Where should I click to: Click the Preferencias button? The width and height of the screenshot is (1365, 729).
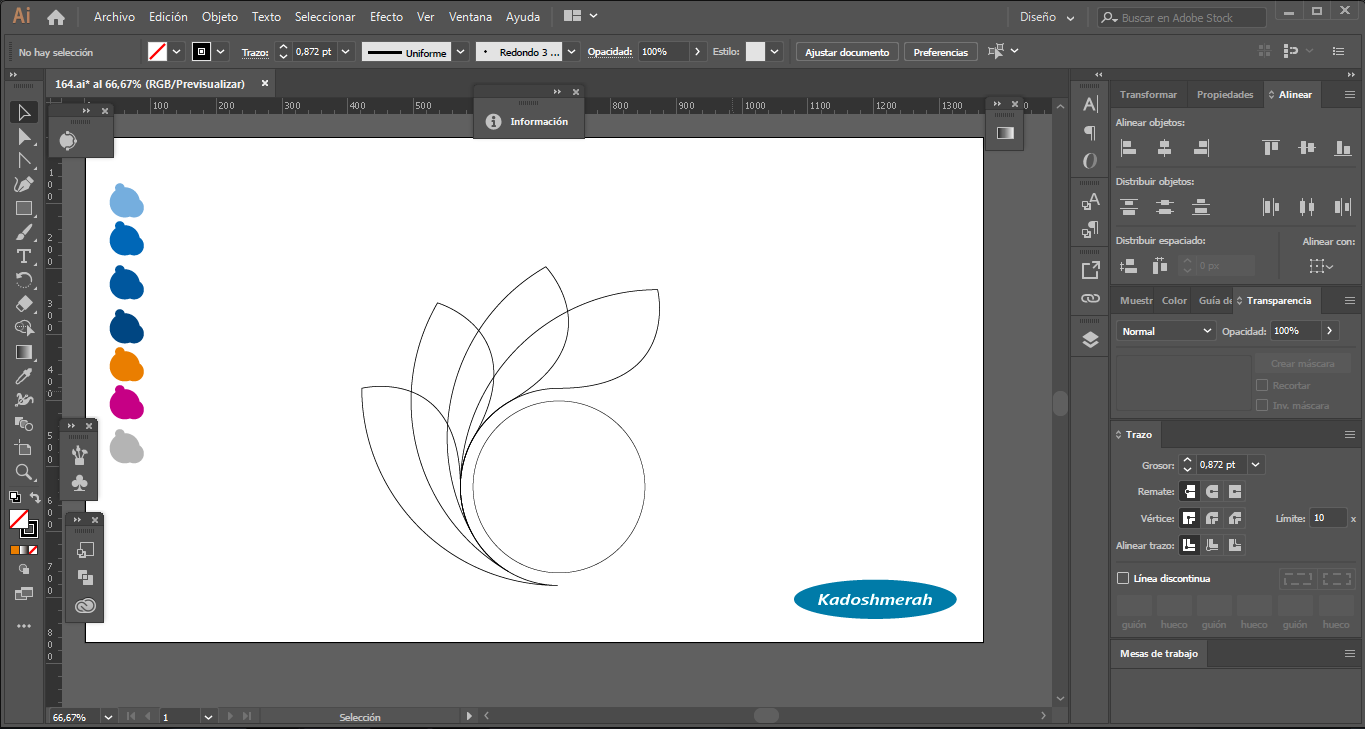[x=941, y=52]
